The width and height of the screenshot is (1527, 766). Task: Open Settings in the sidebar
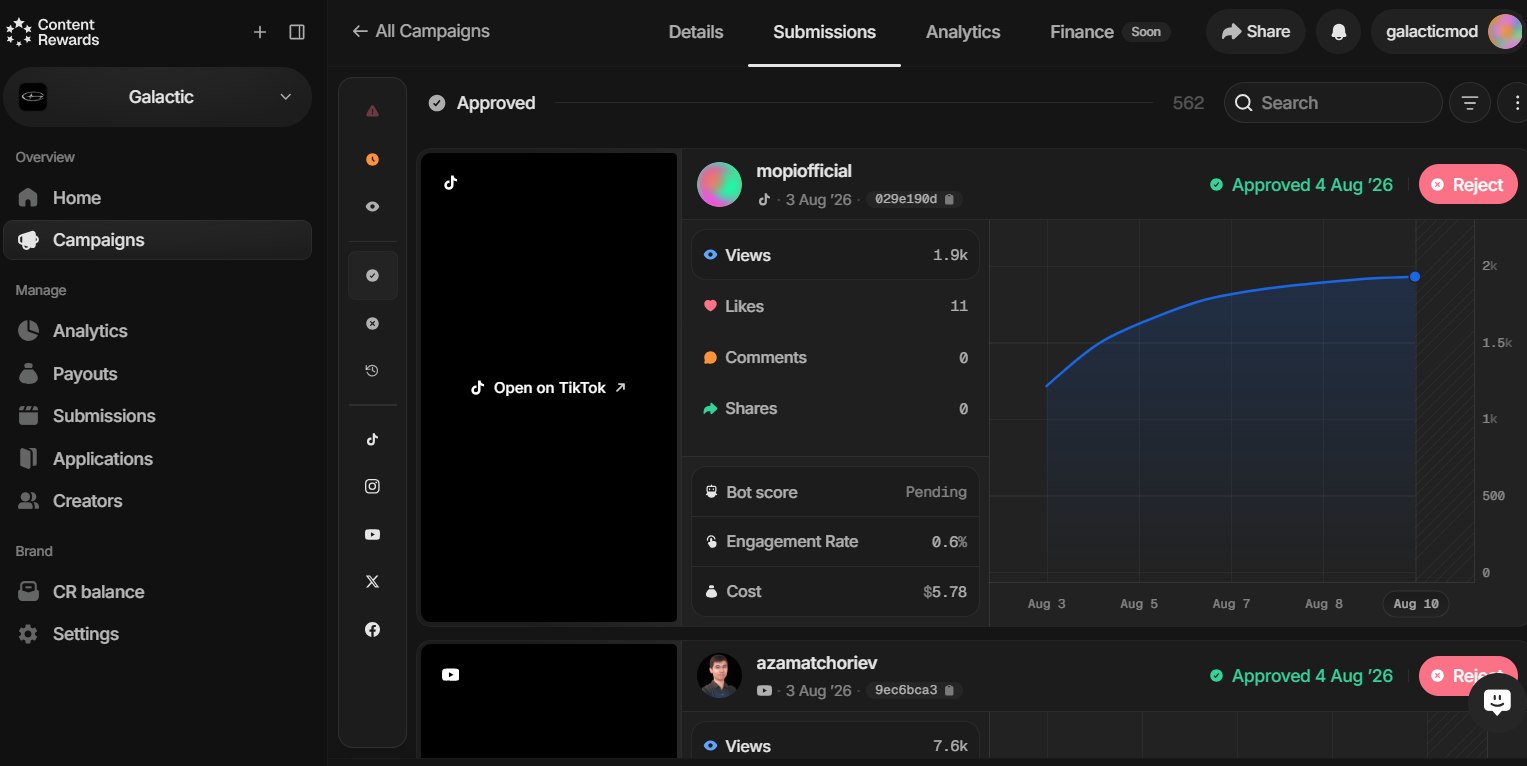[158, 634]
